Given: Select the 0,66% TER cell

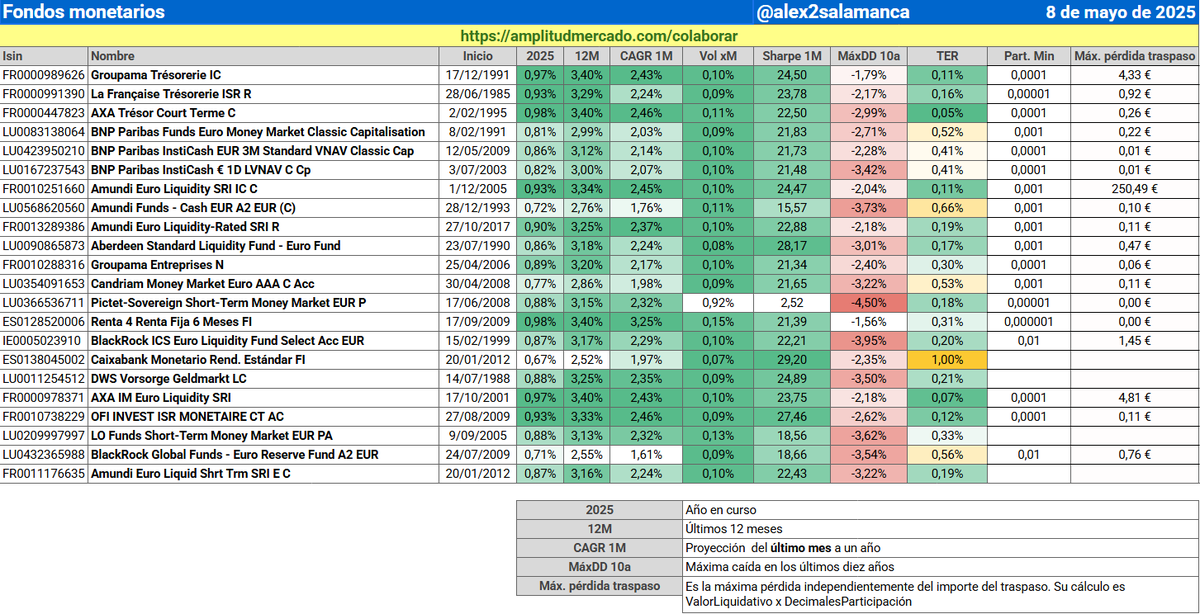Looking at the screenshot, I should [947, 208].
